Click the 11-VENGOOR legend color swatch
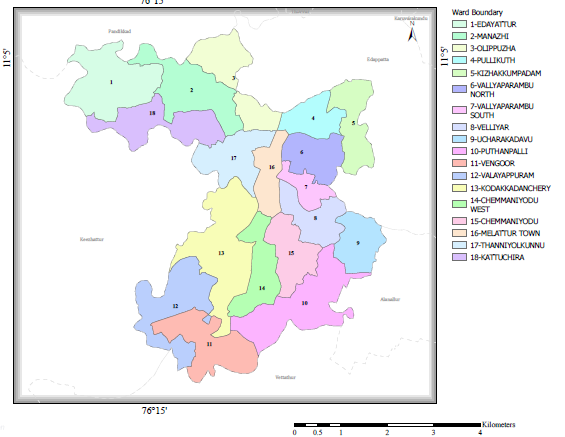 tap(459, 163)
